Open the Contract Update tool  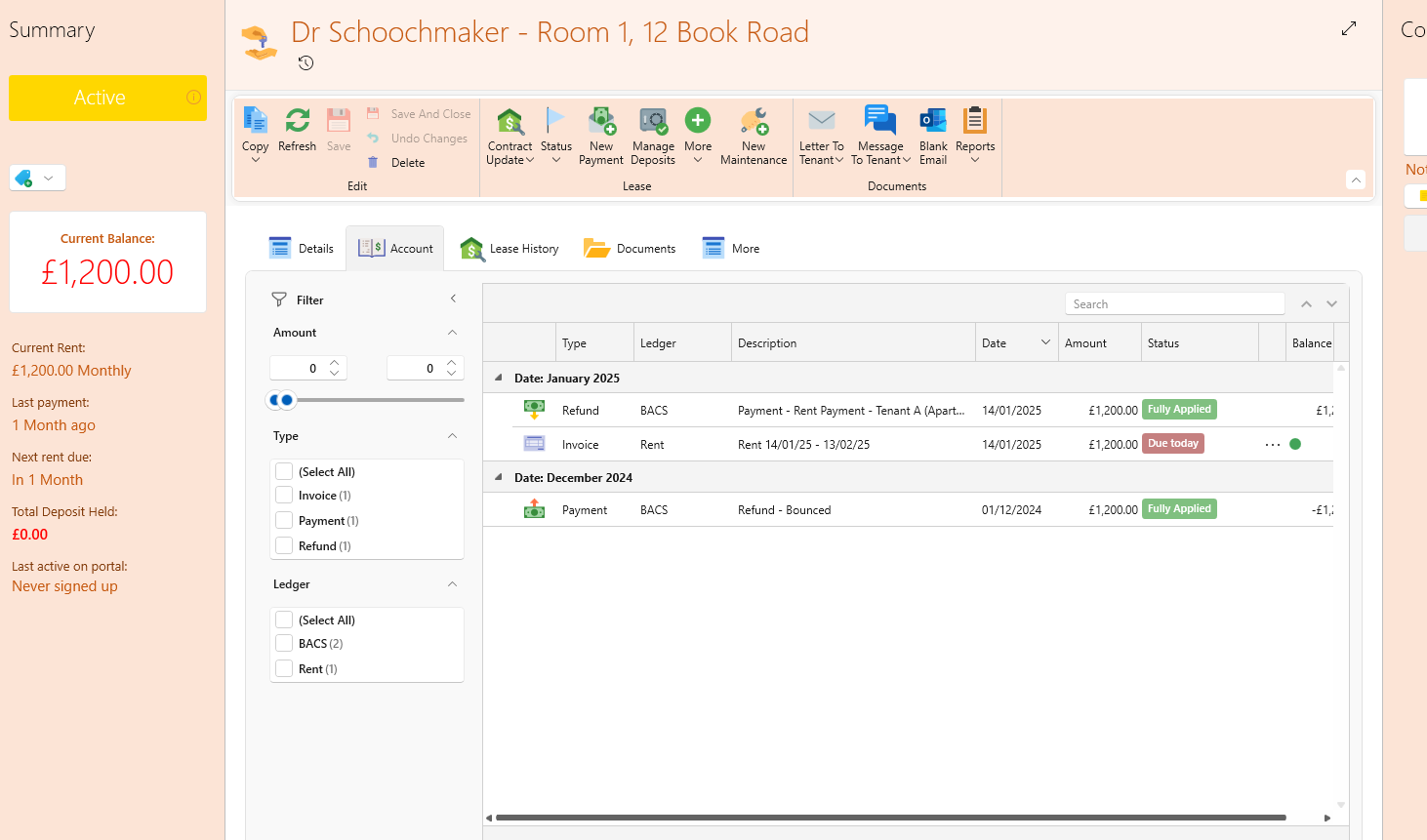pyautogui.click(x=510, y=137)
